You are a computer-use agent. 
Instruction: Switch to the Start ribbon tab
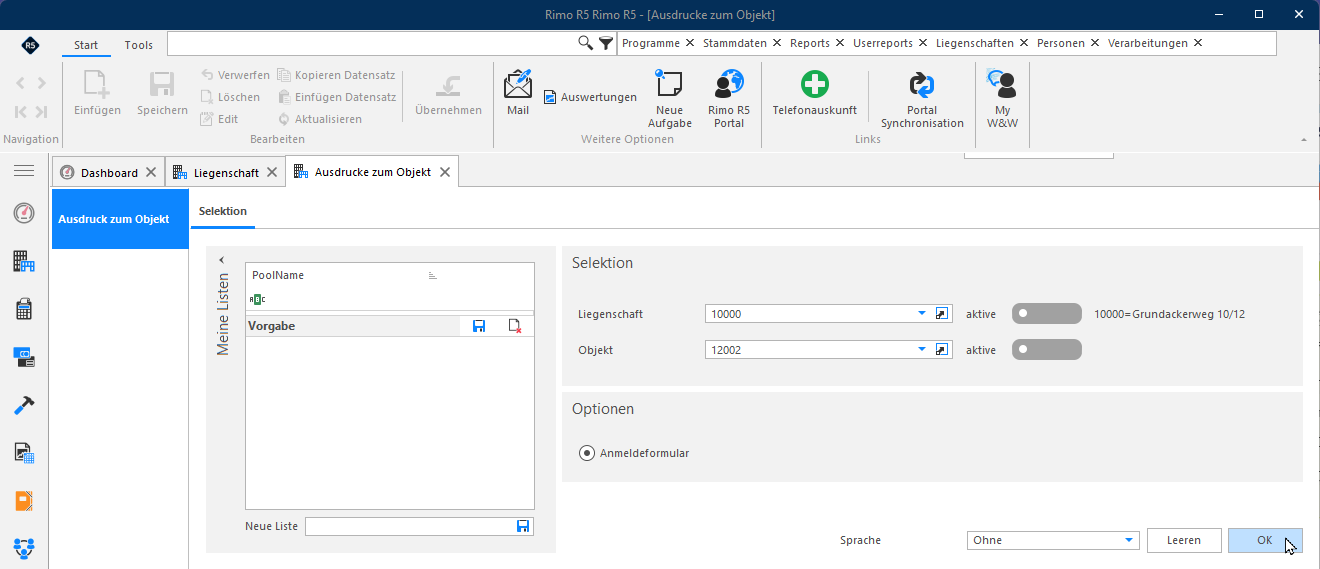point(86,45)
